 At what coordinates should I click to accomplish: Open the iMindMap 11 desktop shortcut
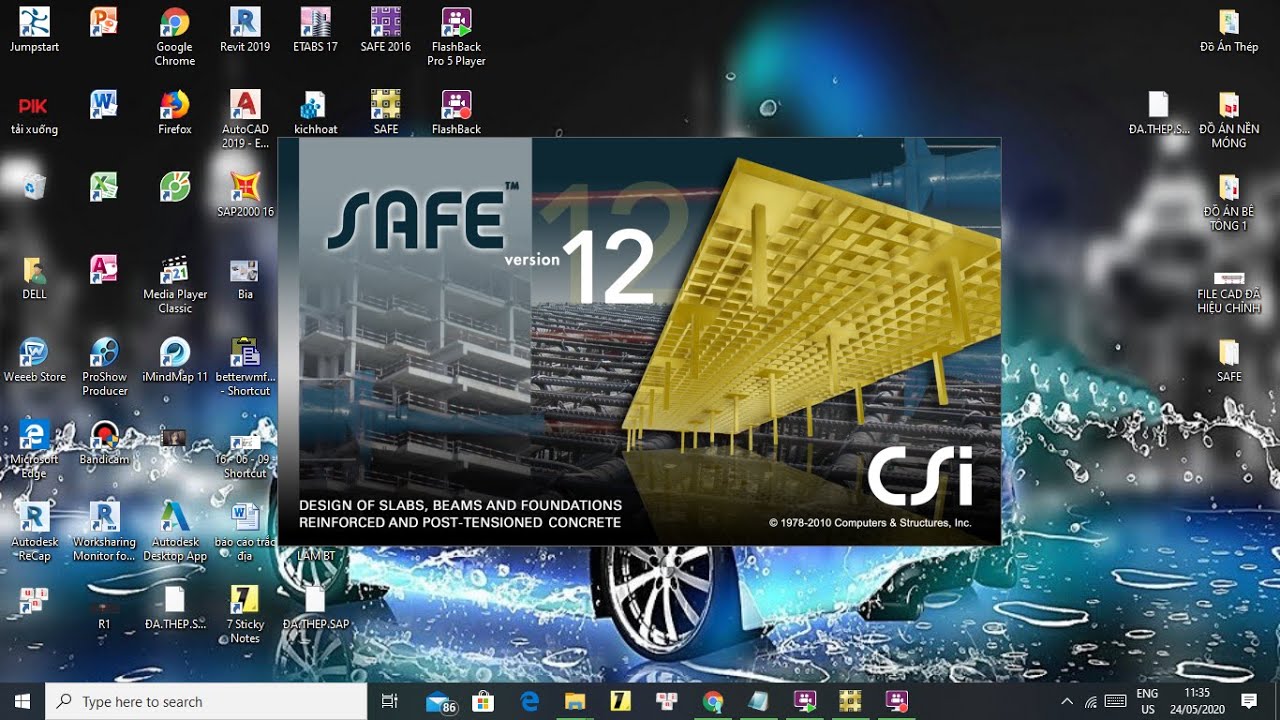(175, 361)
